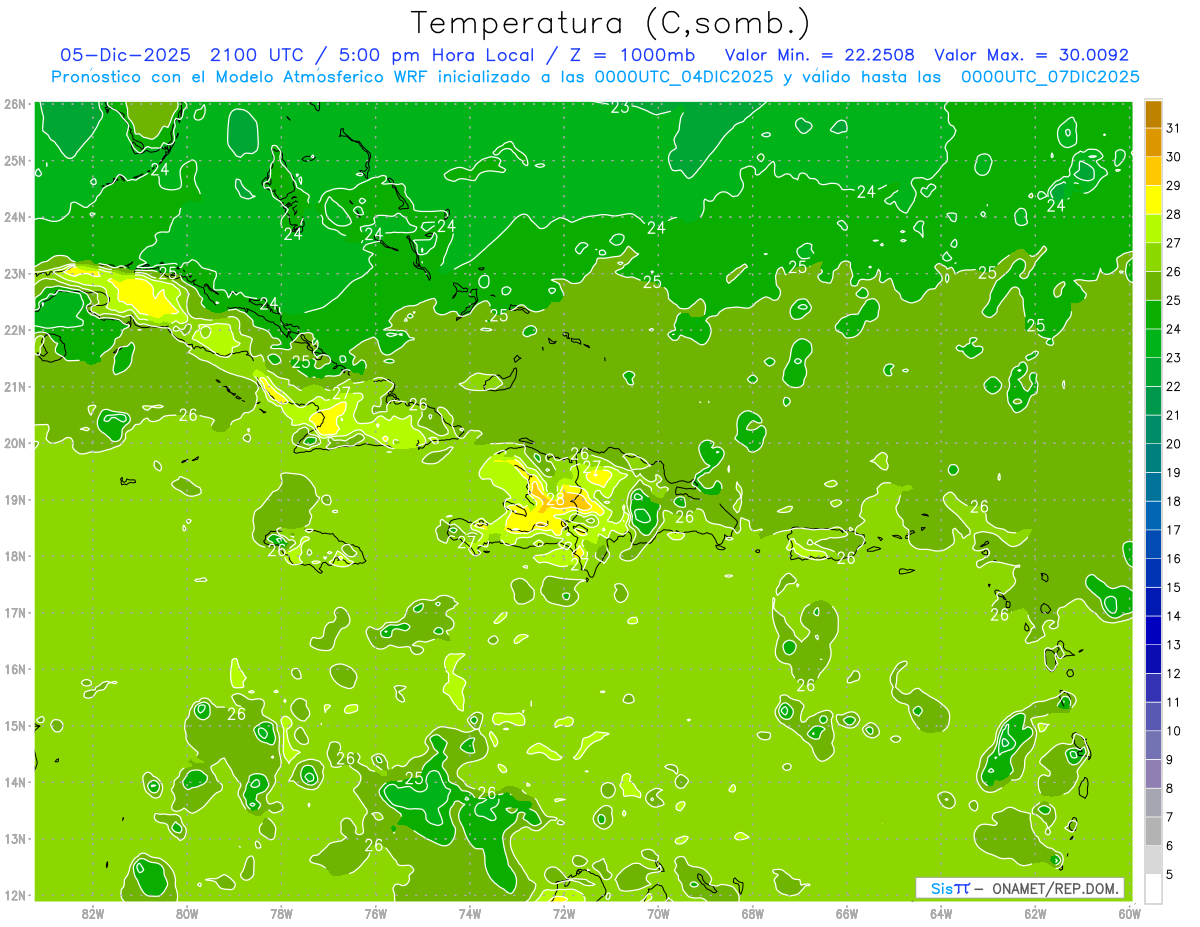Pick colorbar segment between 30 and 31
This screenshot has width=1200, height=927.
point(1153,142)
